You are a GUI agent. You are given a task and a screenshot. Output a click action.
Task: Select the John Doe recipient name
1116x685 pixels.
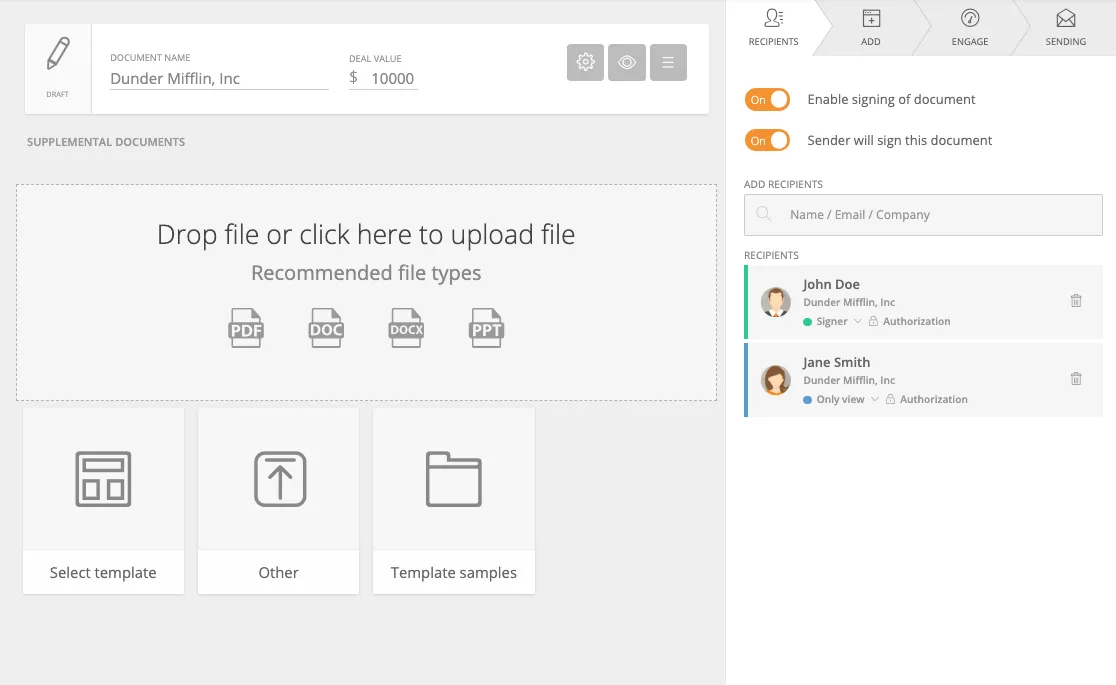click(831, 284)
